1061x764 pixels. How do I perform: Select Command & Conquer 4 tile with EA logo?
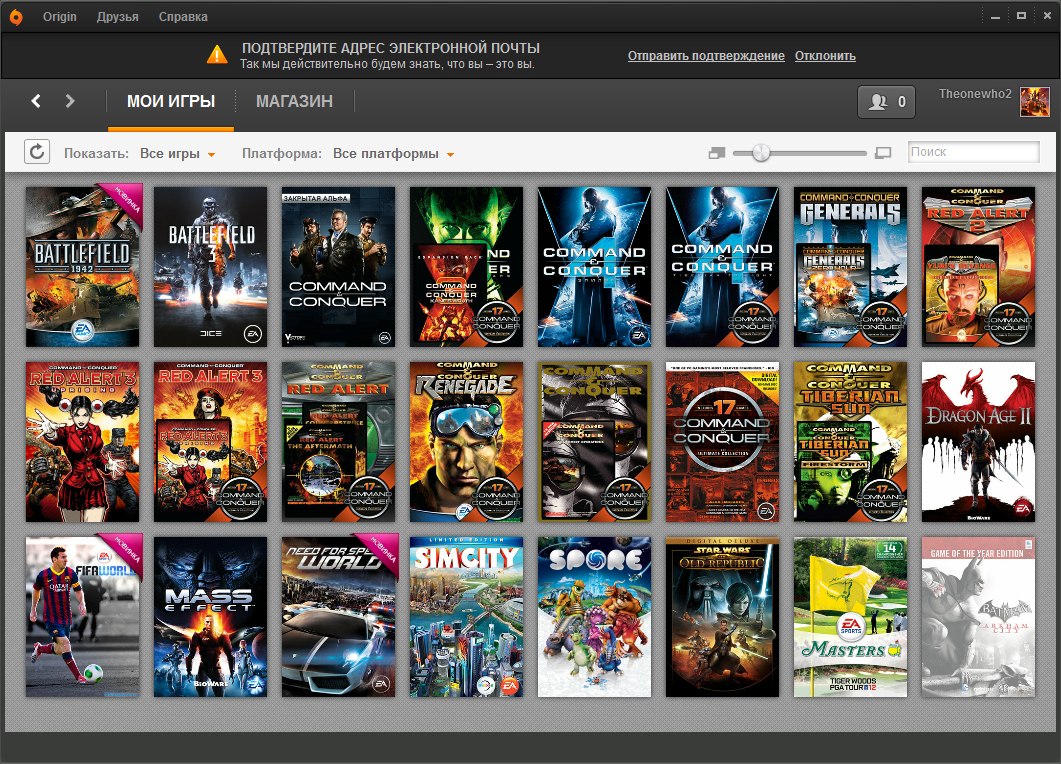[594, 267]
